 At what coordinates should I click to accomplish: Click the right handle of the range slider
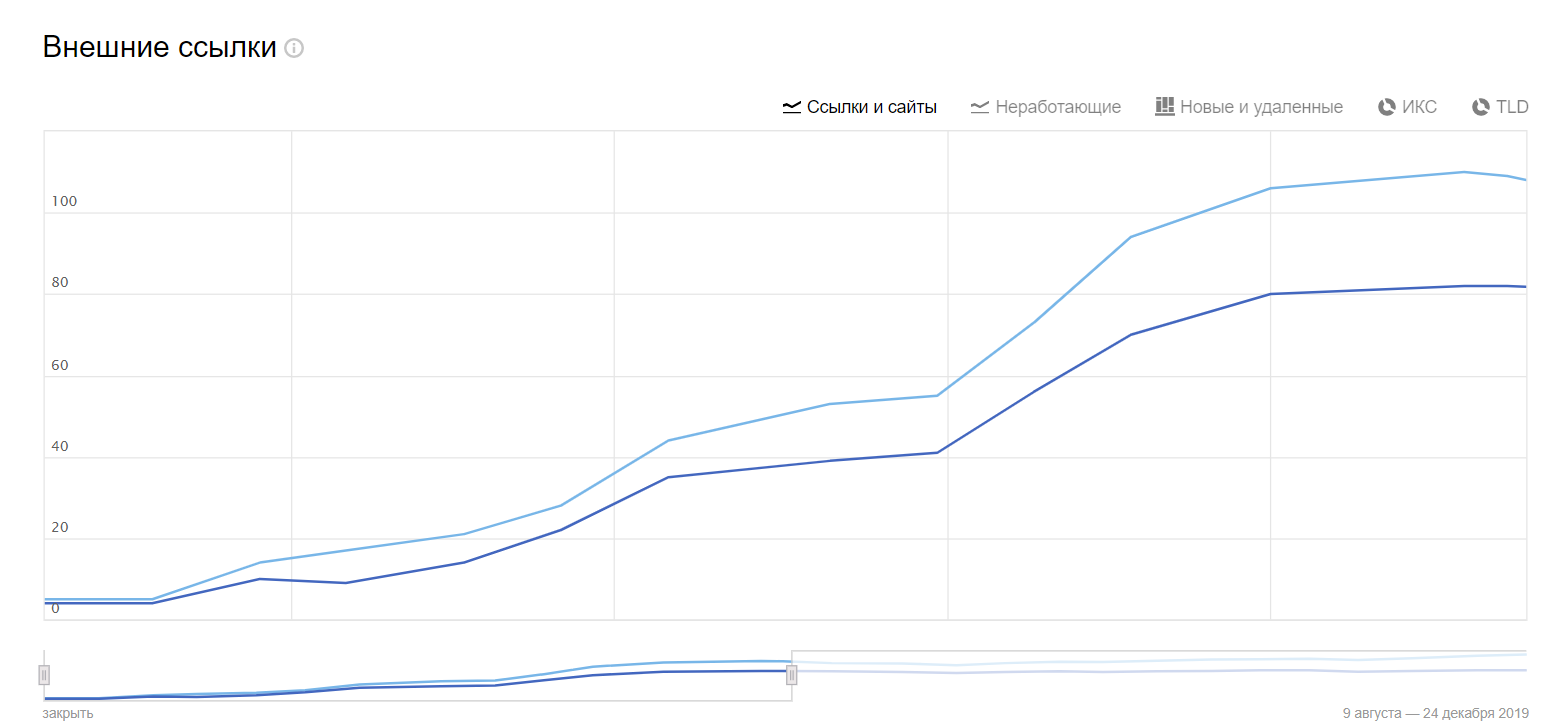click(x=792, y=675)
